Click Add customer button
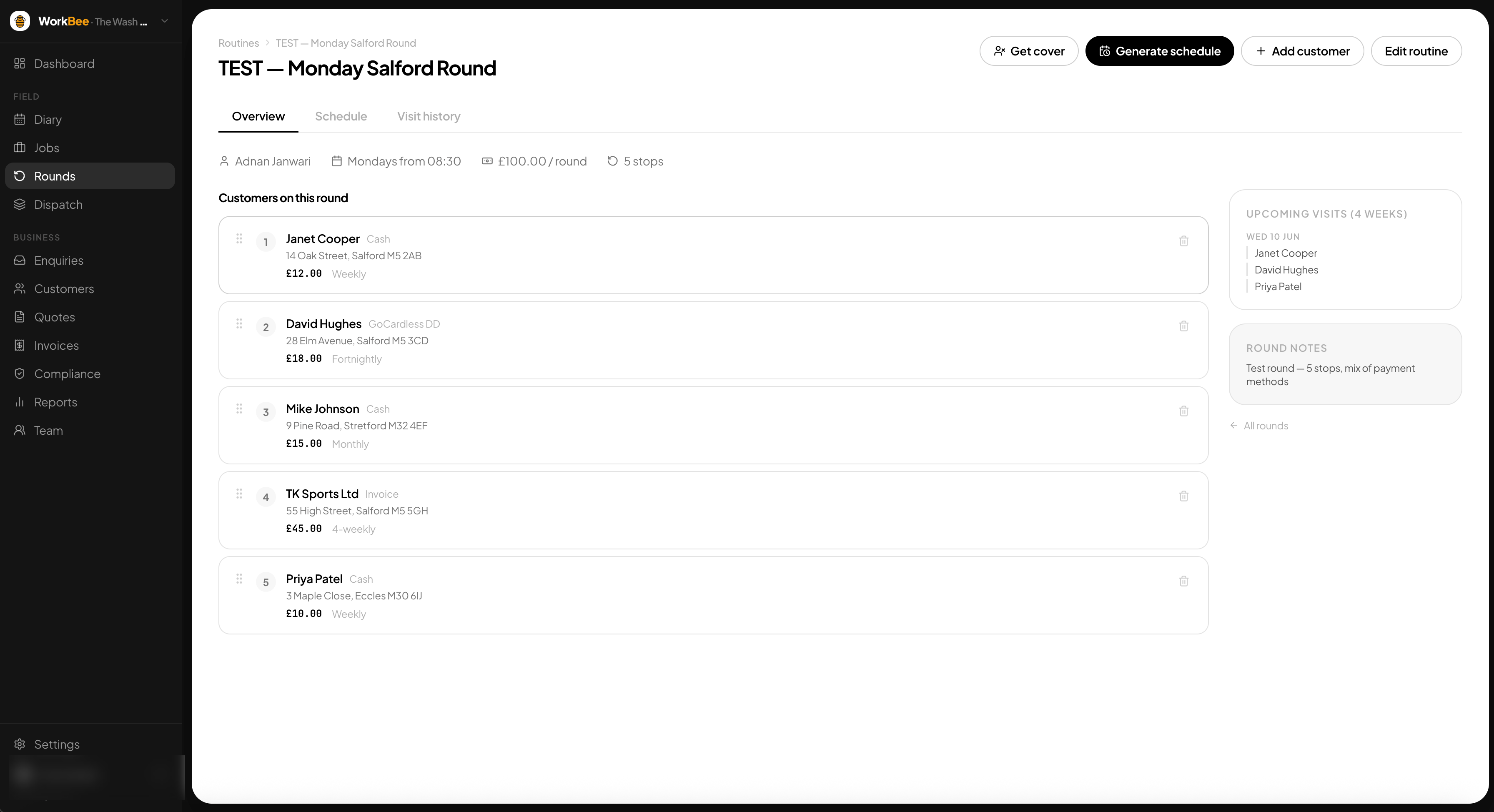 click(1303, 51)
